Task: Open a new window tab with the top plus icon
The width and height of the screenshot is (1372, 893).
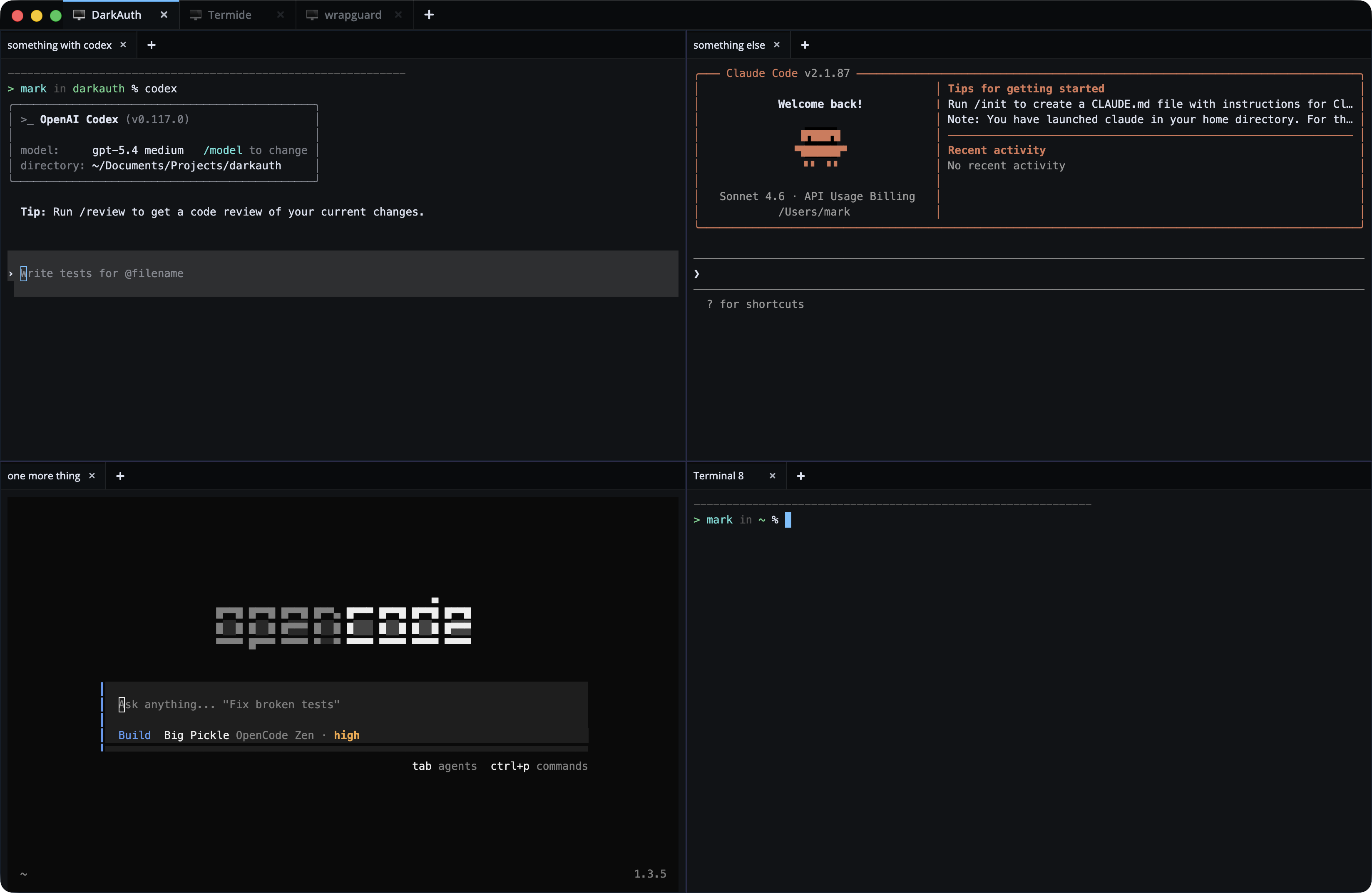Action: [429, 15]
